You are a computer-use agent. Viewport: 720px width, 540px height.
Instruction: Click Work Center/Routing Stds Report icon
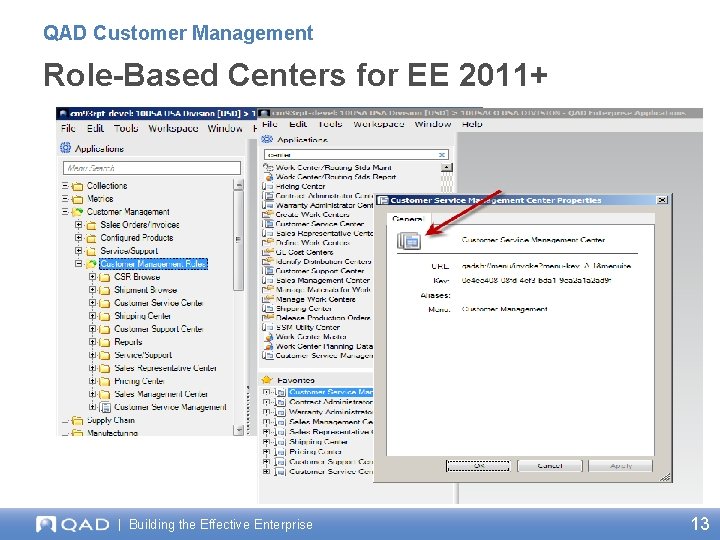[268, 177]
